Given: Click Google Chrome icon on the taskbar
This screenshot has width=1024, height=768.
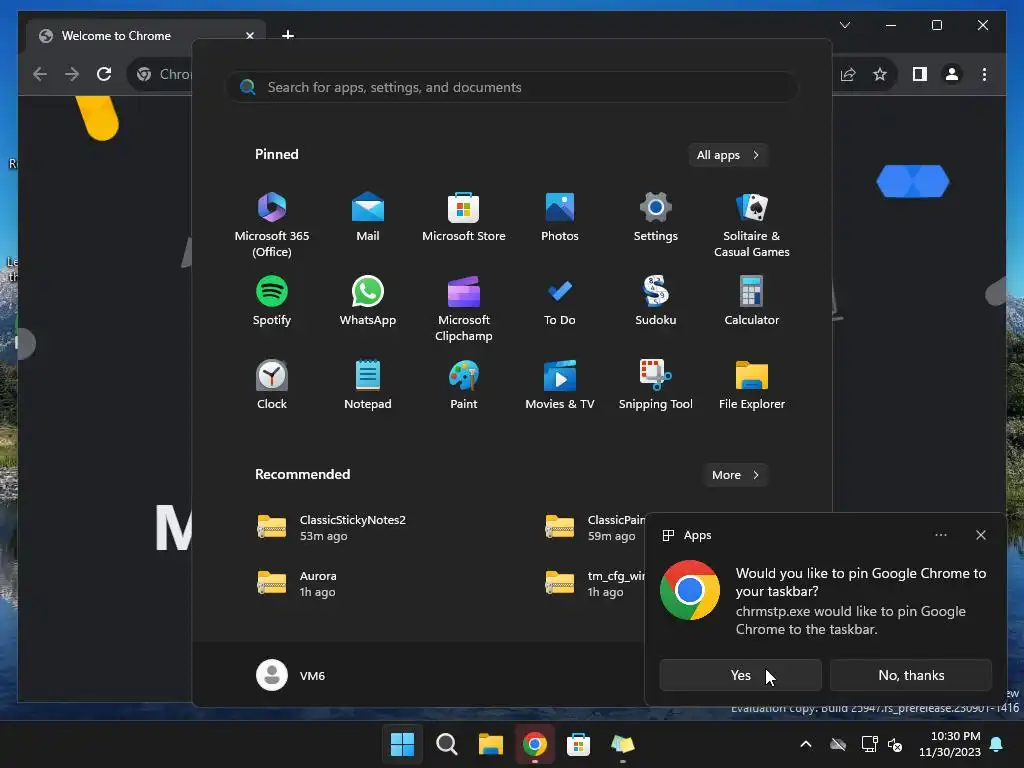Looking at the screenshot, I should 534,744.
